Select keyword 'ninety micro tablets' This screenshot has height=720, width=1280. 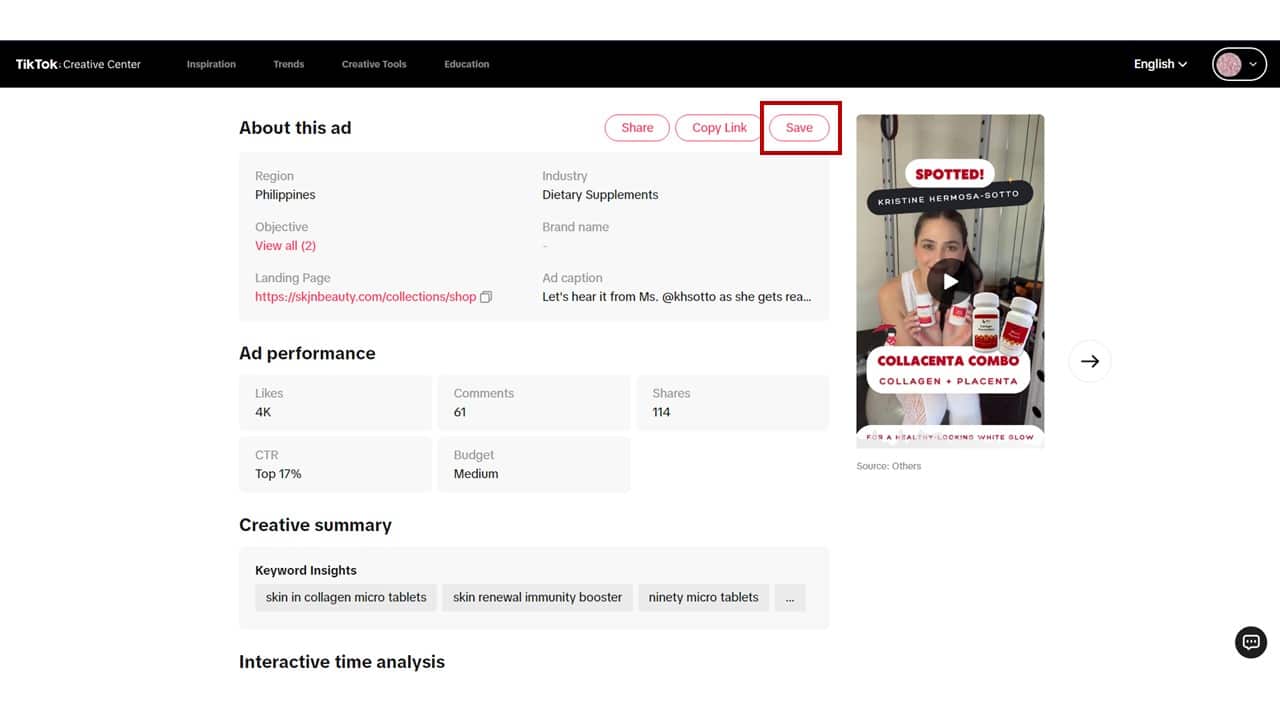703,598
